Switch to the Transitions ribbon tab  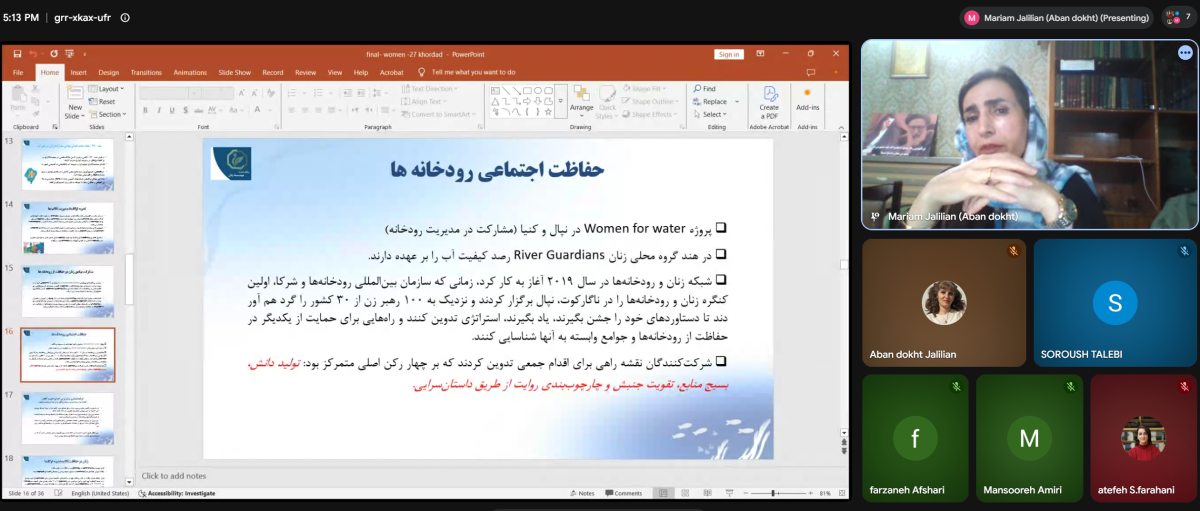pos(146,72)
